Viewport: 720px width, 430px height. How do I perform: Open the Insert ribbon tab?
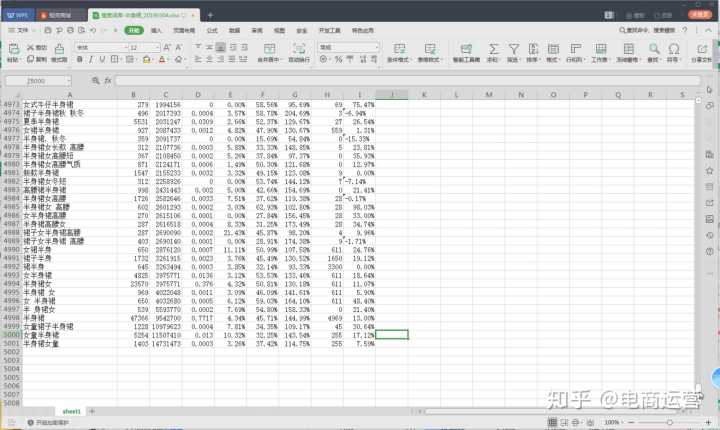pos(156,30)
